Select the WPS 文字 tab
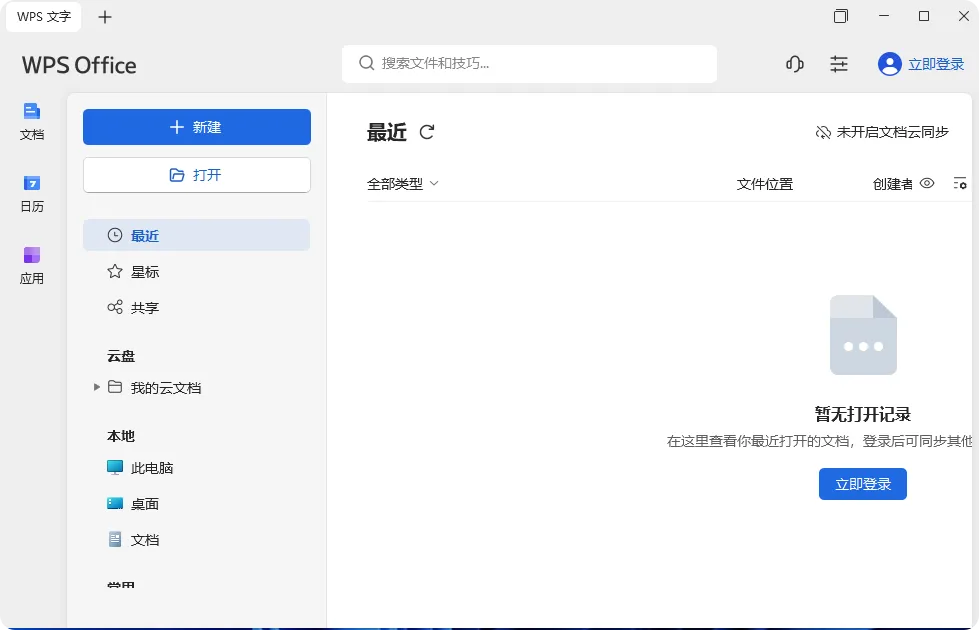 (44, 17)
